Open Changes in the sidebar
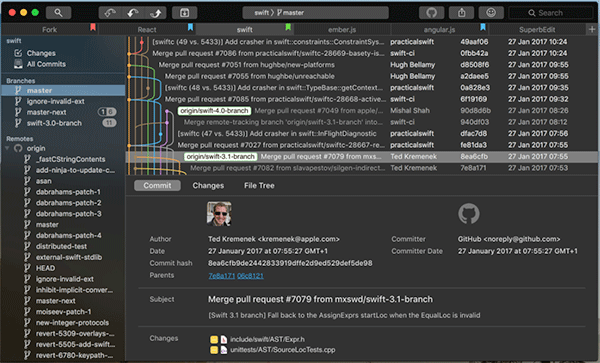 (41, 53)
